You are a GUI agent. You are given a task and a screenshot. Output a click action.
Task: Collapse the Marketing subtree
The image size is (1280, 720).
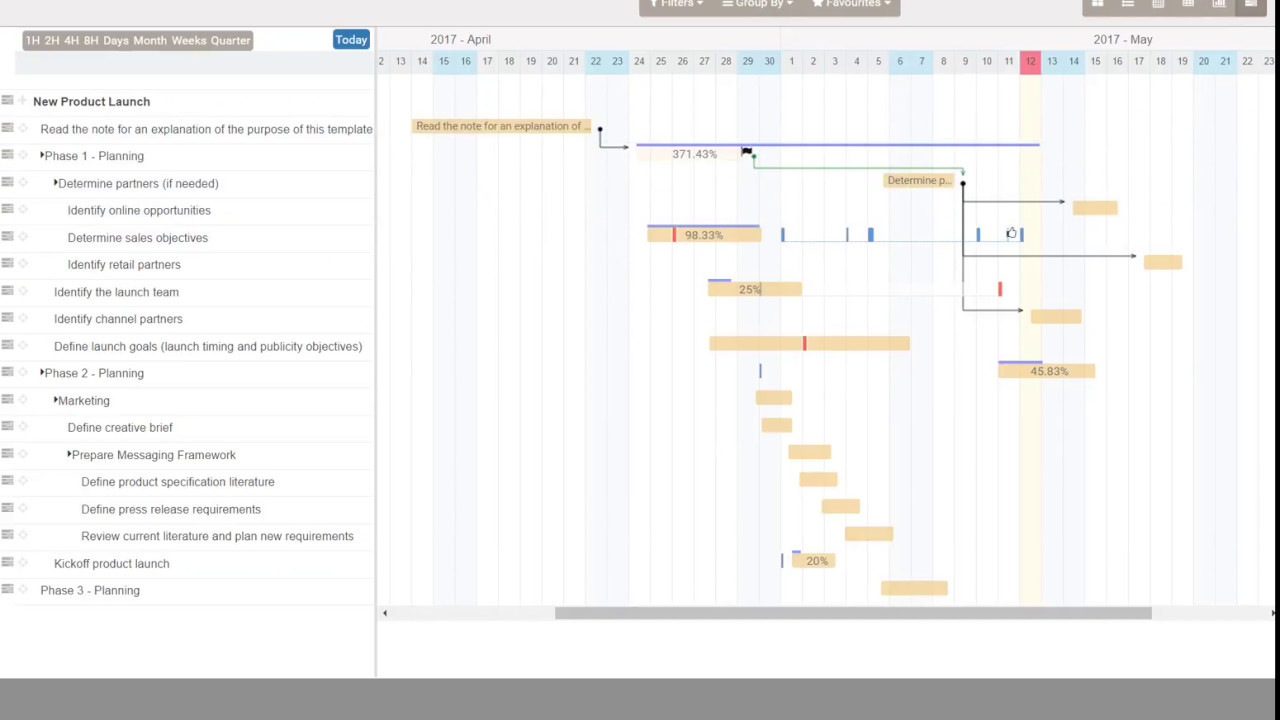click(x=56, y=399)
